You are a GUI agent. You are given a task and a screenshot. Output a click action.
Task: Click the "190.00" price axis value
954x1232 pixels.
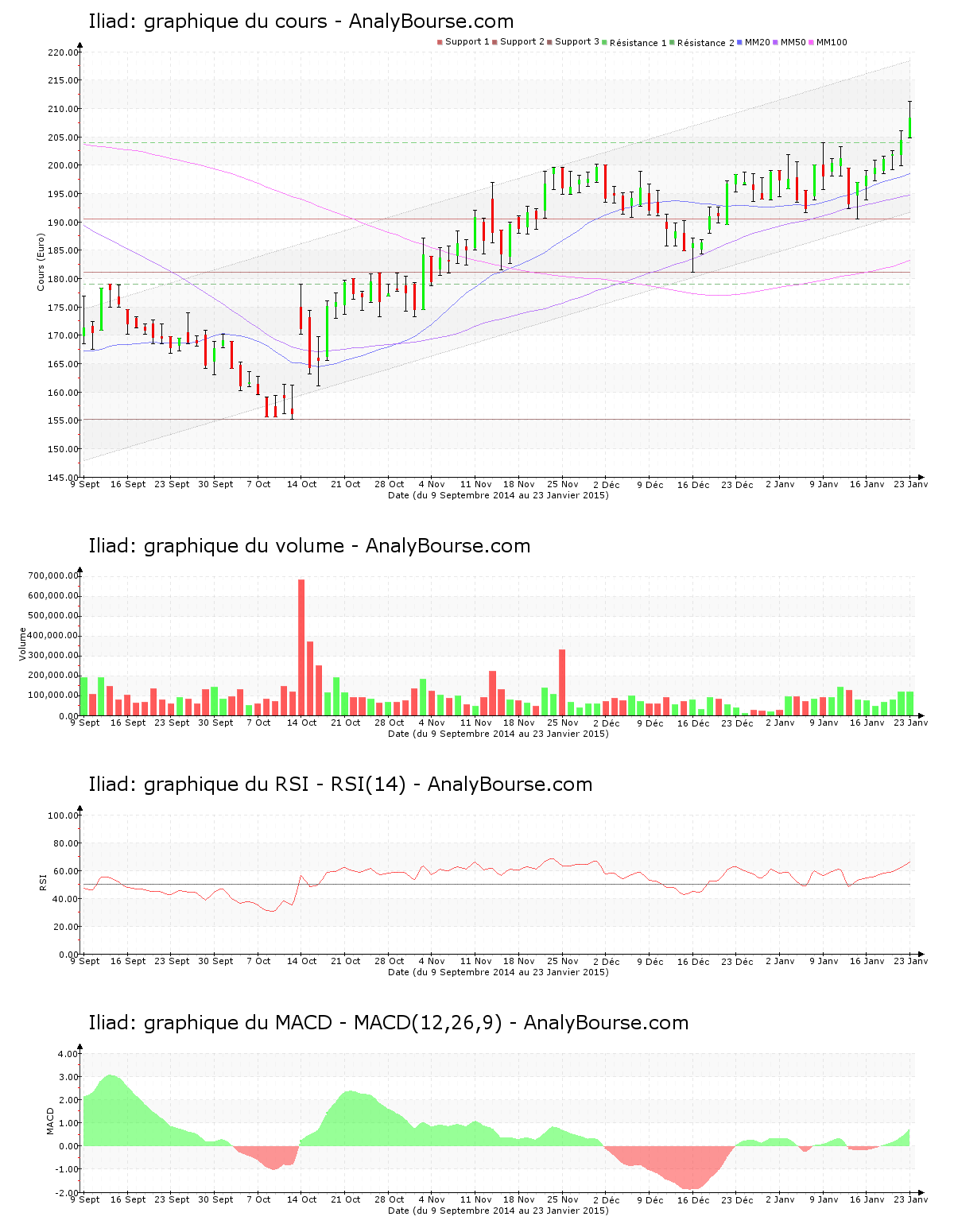tap(63, 223)
